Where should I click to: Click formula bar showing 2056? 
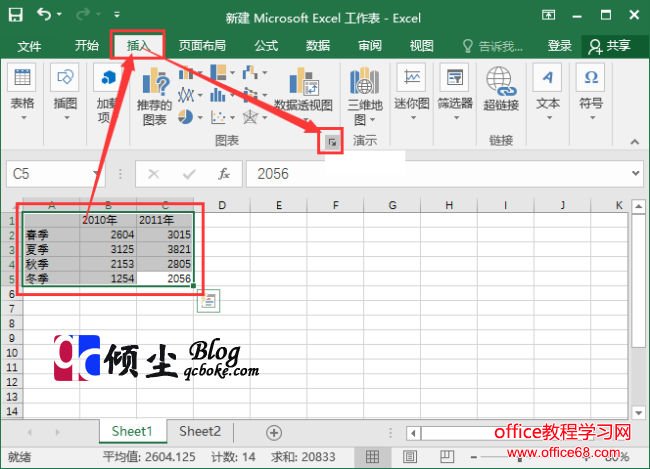(437, 174)
